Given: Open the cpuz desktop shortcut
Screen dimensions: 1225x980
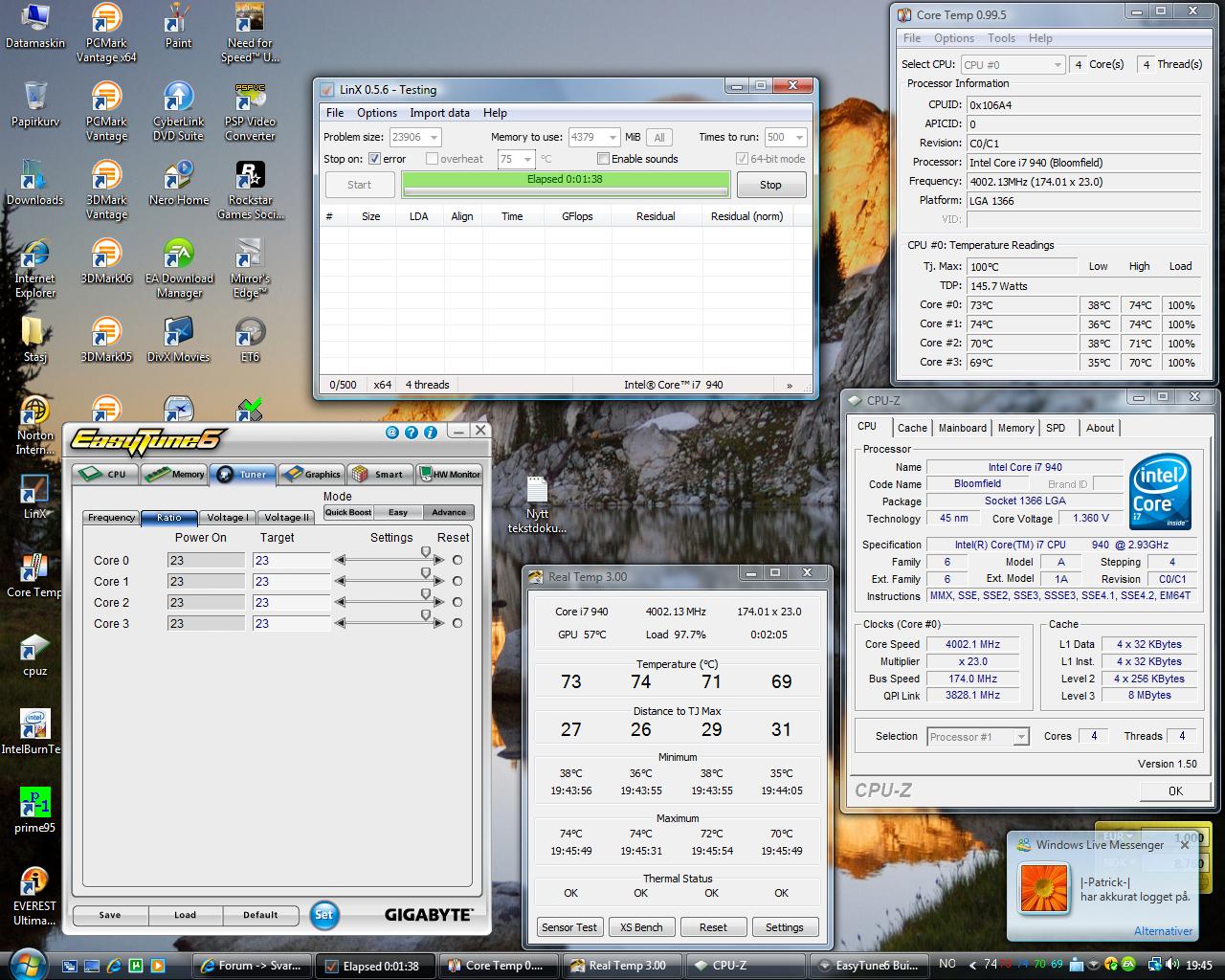Looking at the screenshot, I should [35, 654].
